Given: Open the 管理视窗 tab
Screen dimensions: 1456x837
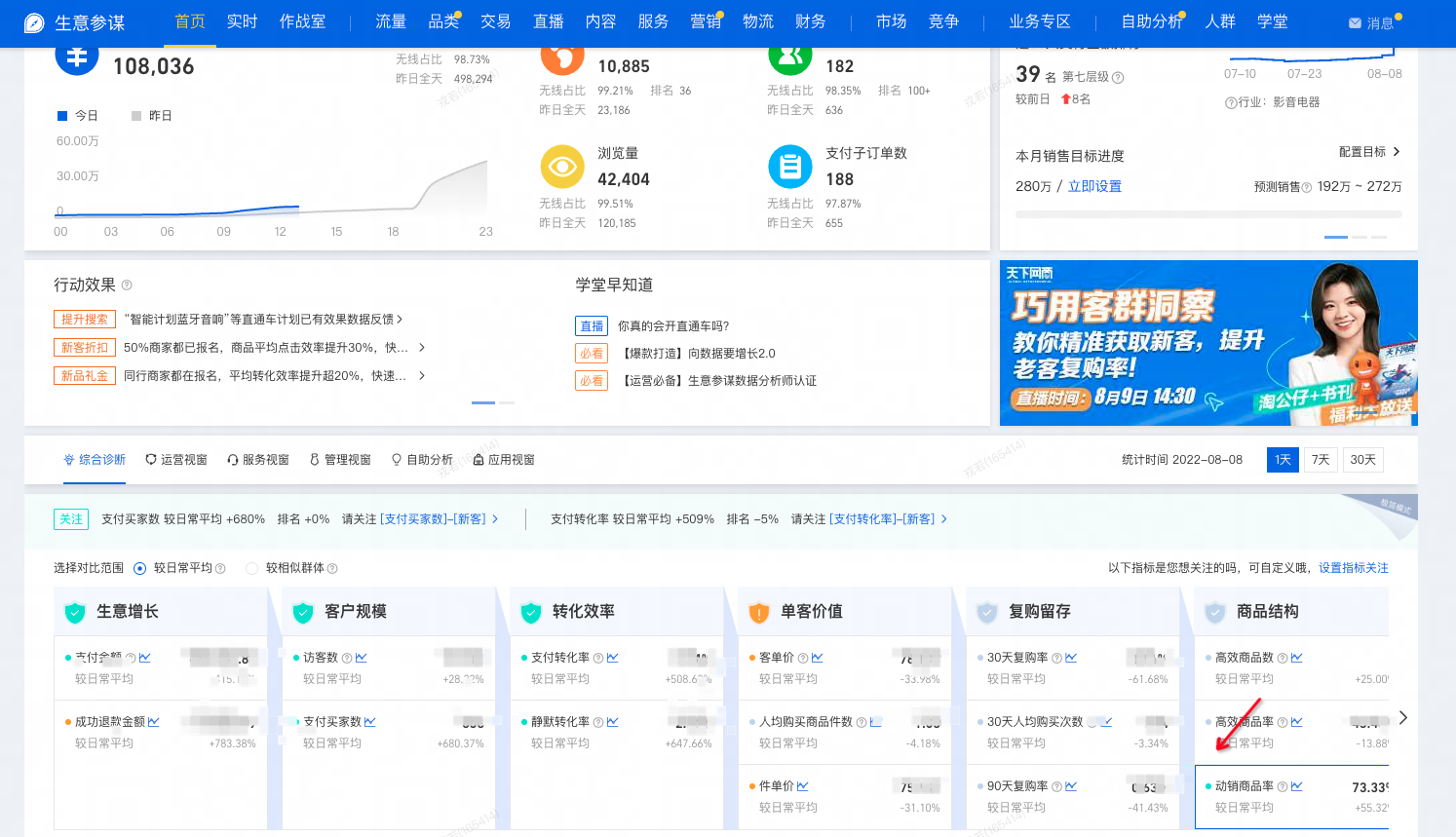Looking at the screenshot, I should 340,460.
